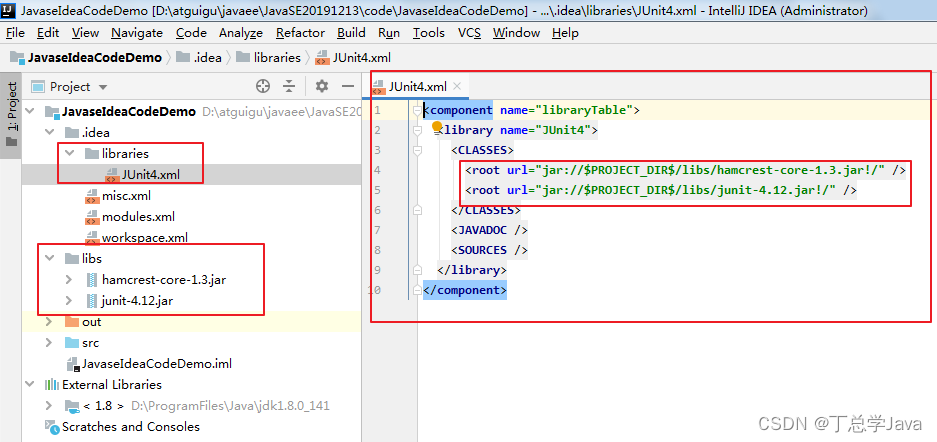Screen dimensions: 937x442
Task: Collapse the .idea folder
Action: [x=50, y=133]
